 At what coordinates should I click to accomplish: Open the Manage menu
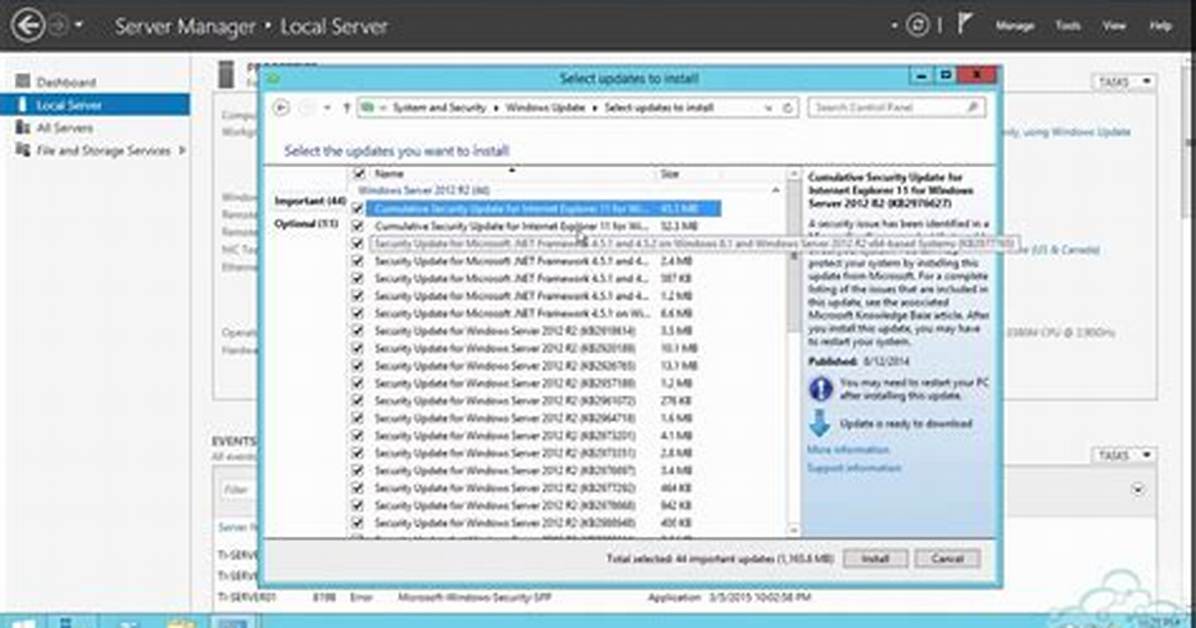(x=1014, y=25)
